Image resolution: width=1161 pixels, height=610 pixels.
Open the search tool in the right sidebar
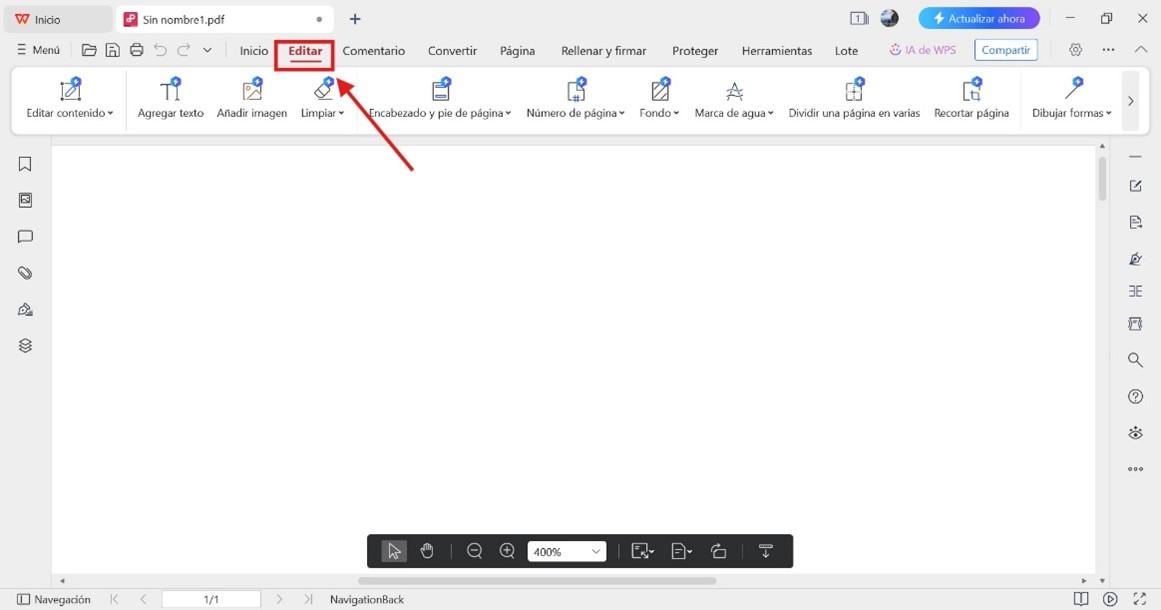[1135, 359]
